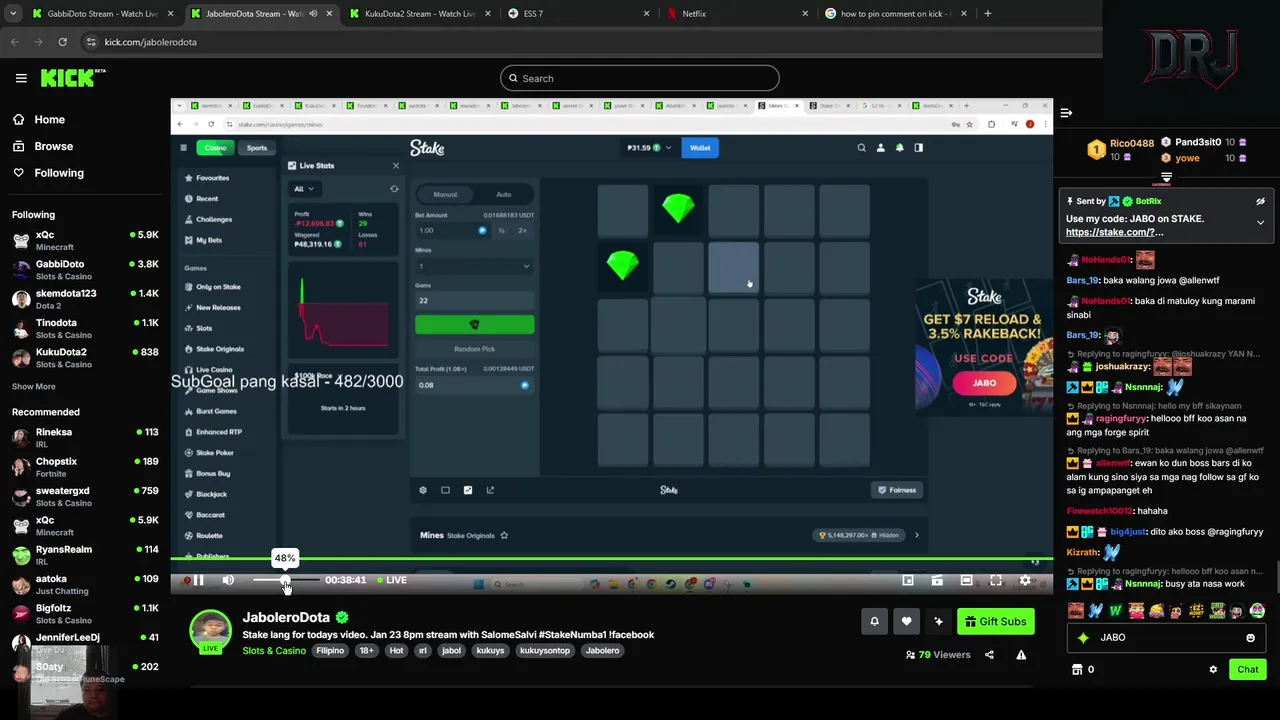Screen dimensions: 1280x720
Task: Toggle theatre mode
Action: [x=966, y=580]
